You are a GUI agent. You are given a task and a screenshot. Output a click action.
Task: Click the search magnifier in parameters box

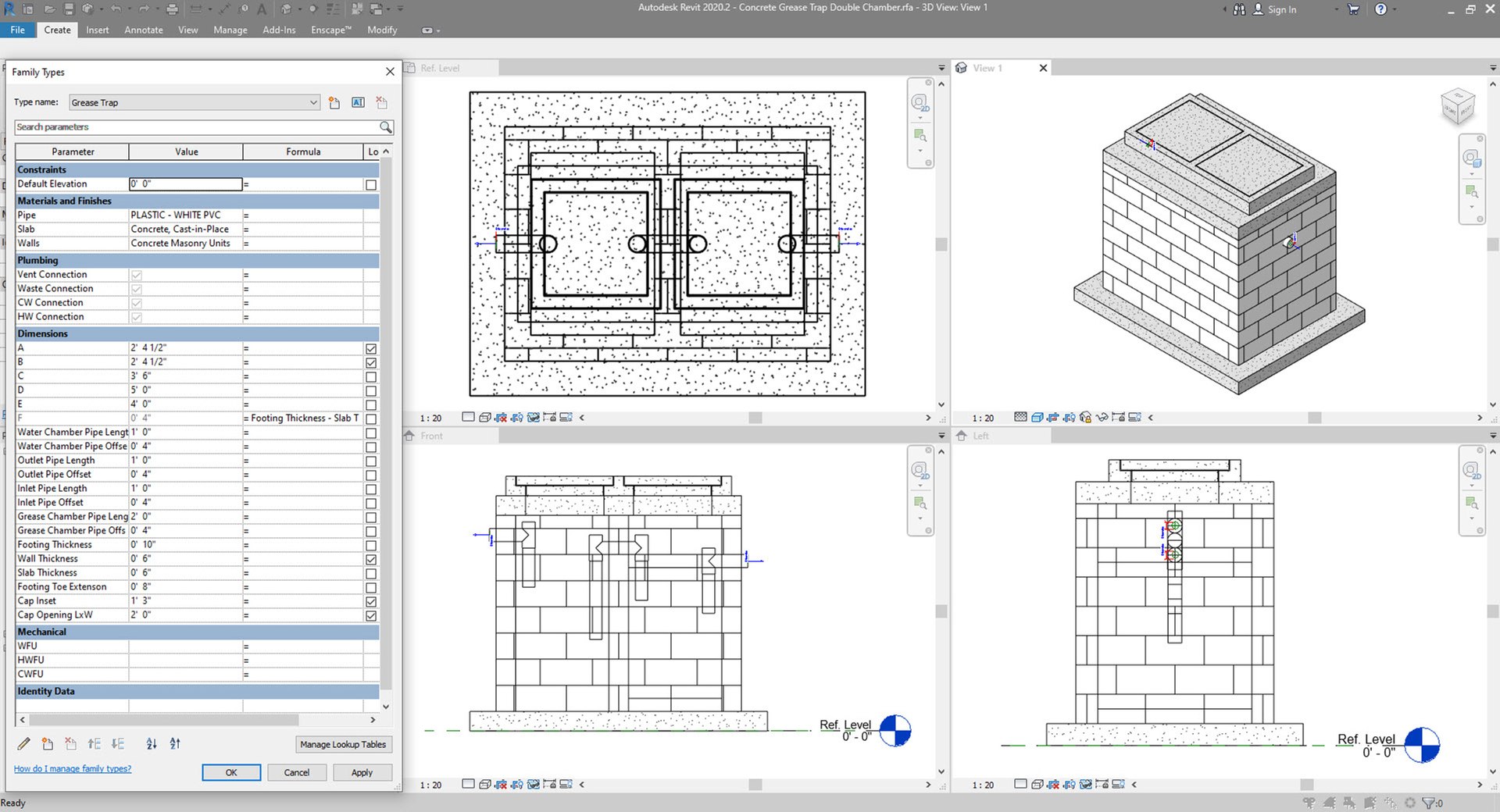(385, 126)
